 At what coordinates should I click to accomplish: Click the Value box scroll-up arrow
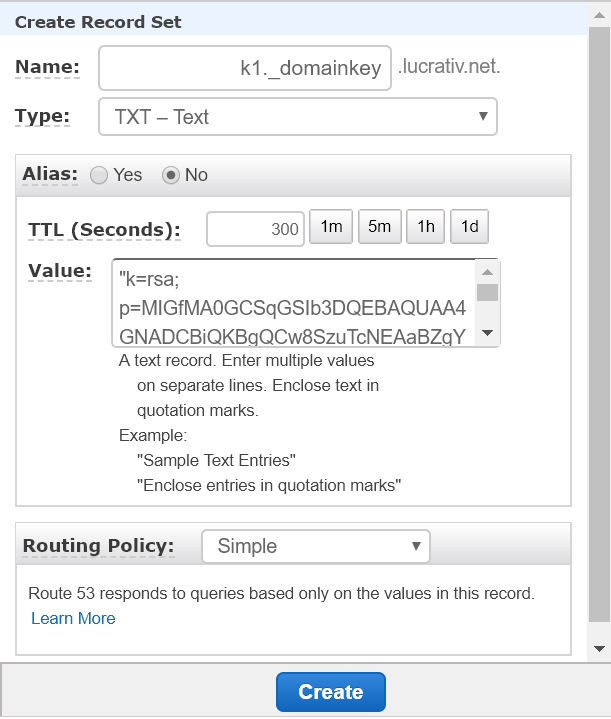coord(488,272)
